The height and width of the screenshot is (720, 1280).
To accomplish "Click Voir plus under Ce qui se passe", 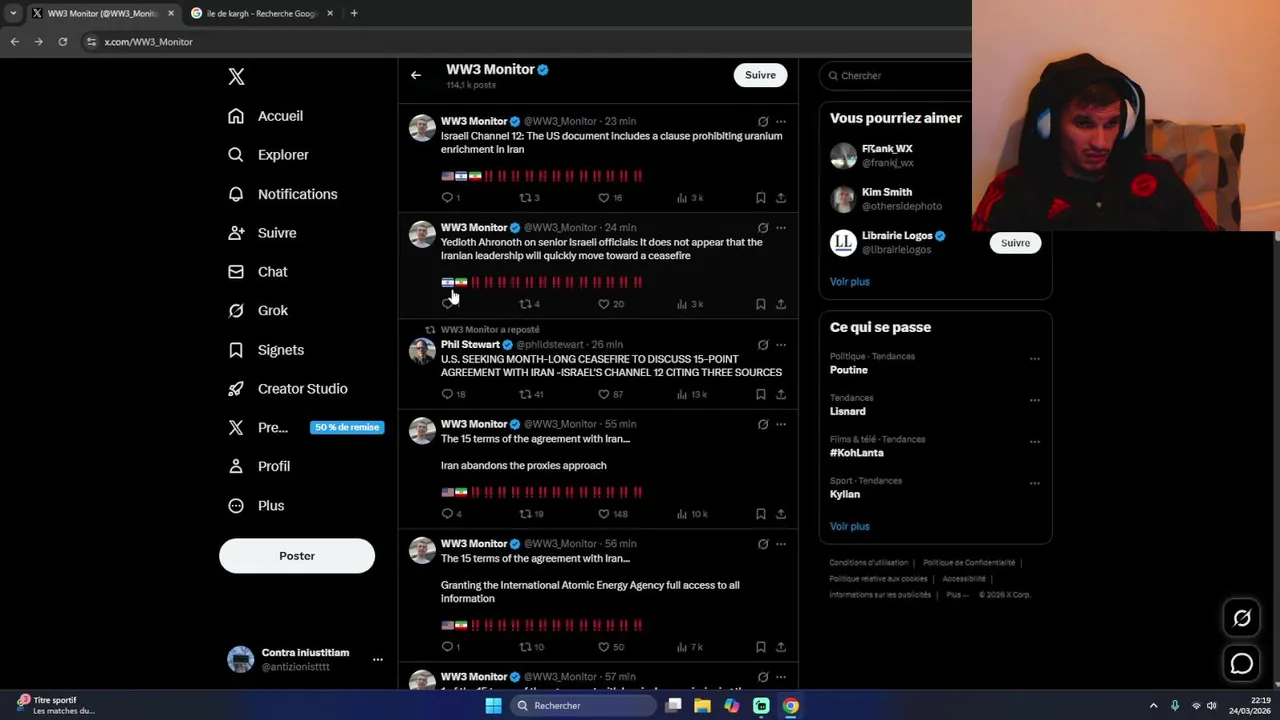I will [x=849, y=527].
